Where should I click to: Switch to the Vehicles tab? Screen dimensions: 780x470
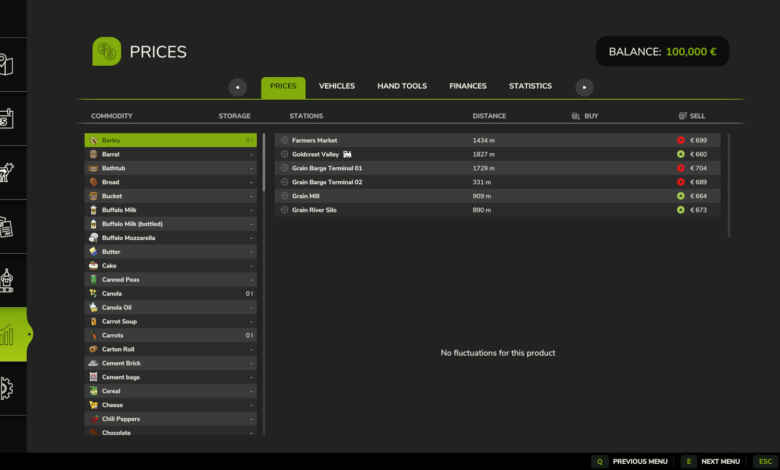336,87
